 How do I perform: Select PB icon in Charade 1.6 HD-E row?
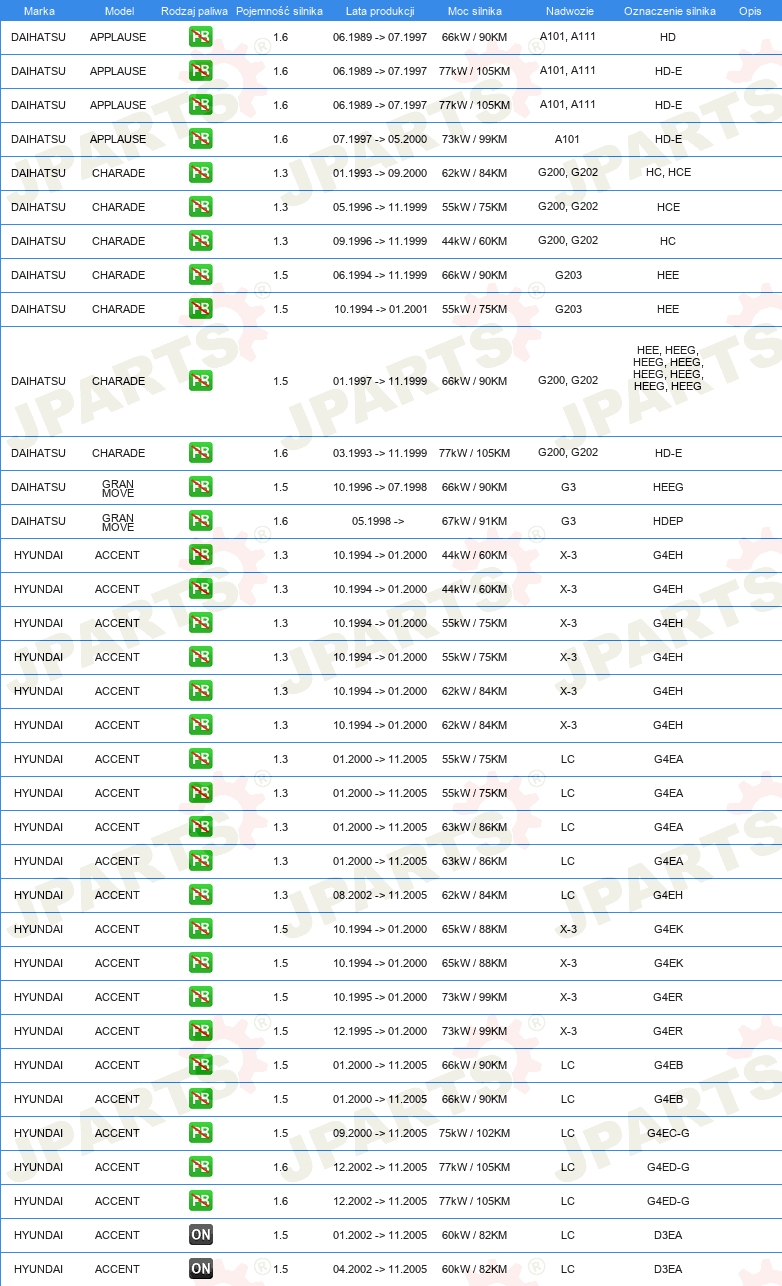pos(200,453)
